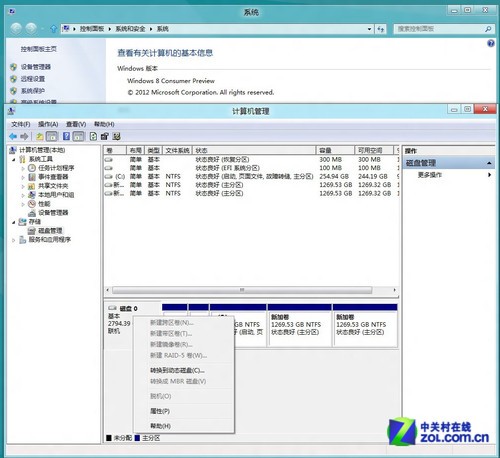500x458 pixels.
Task: Expand the 性能 tree node
Action: (x=23, y=204)
